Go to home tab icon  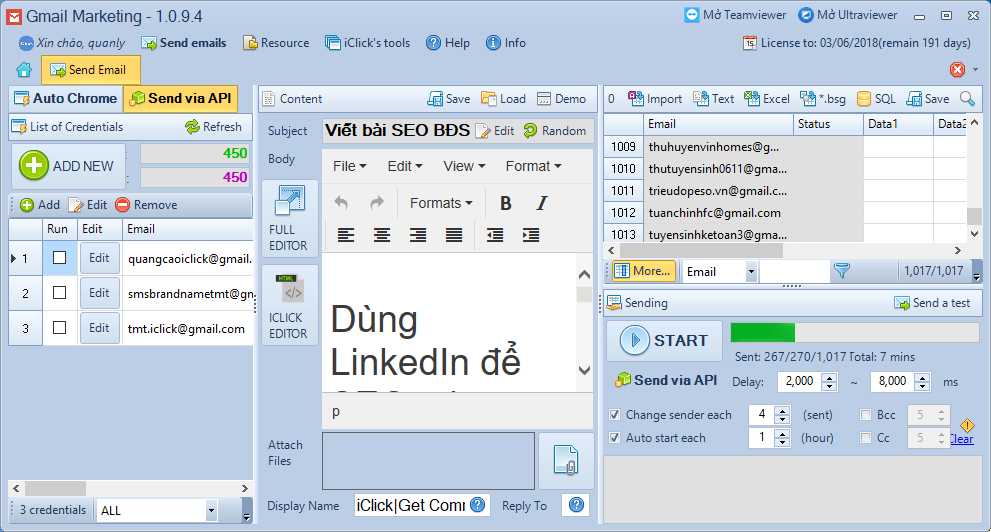24,70
